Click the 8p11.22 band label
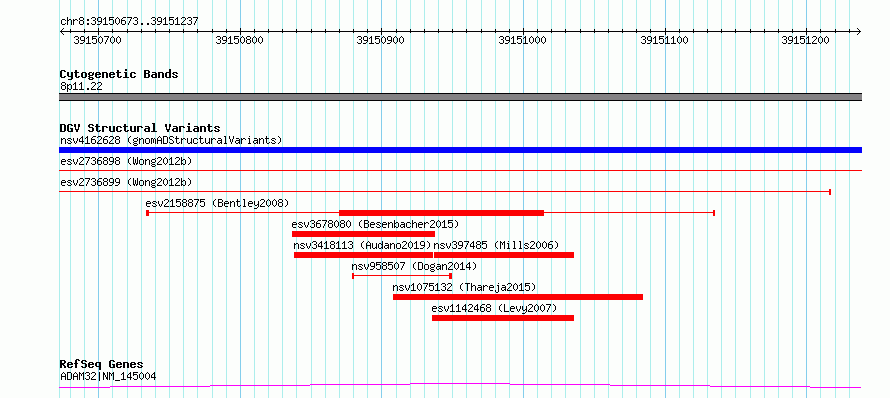This screenshot has height=398, width=890. (x=81, y=86)
